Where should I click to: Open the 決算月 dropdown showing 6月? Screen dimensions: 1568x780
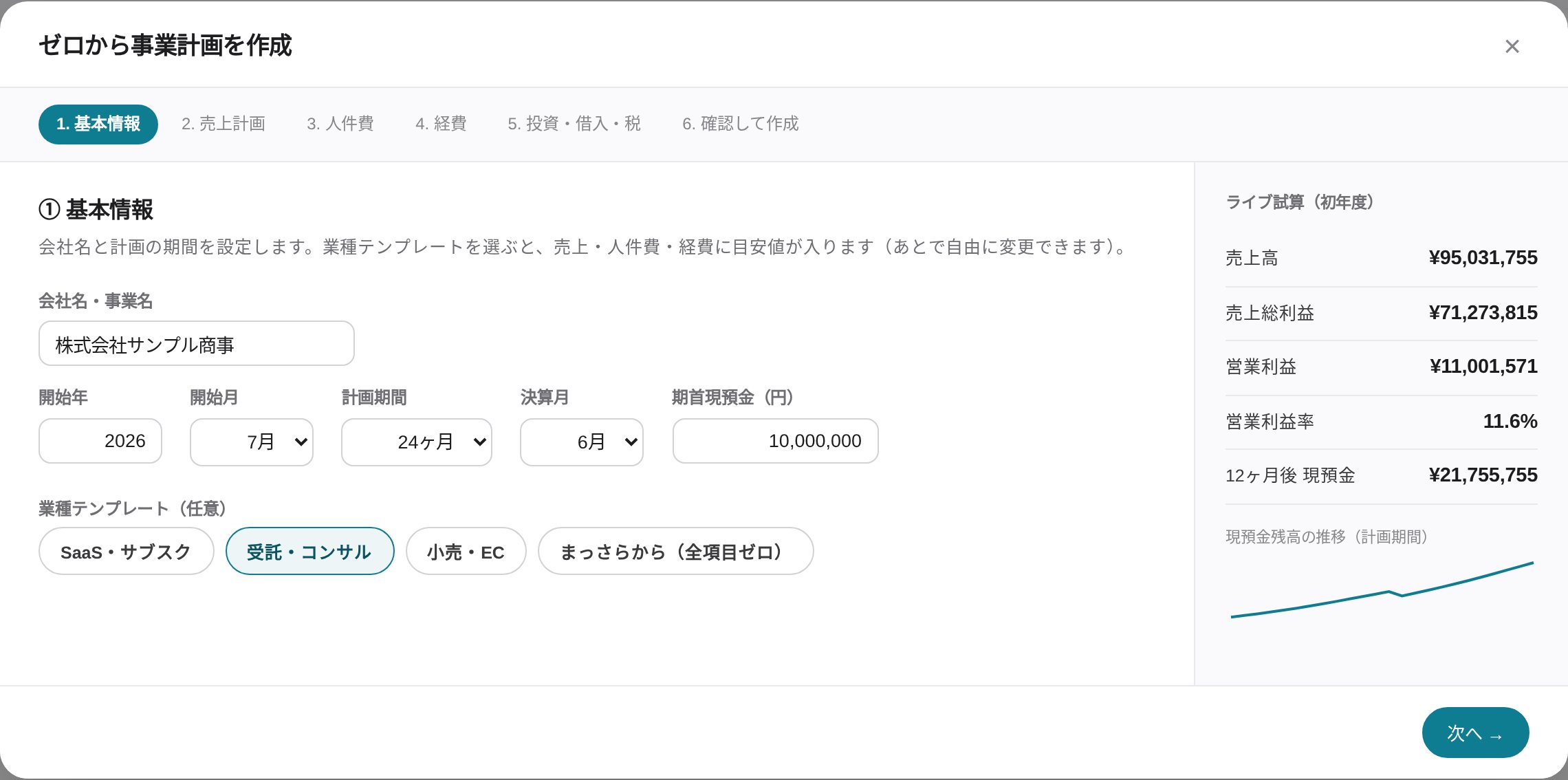[582, 442]
